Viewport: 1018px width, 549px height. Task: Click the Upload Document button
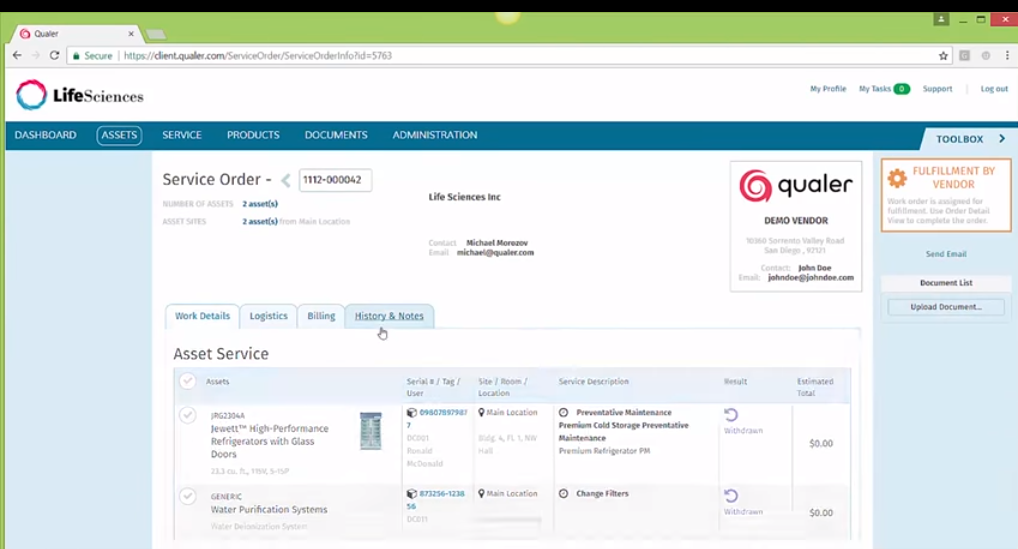pyautogui.click(x=945, y=307)
